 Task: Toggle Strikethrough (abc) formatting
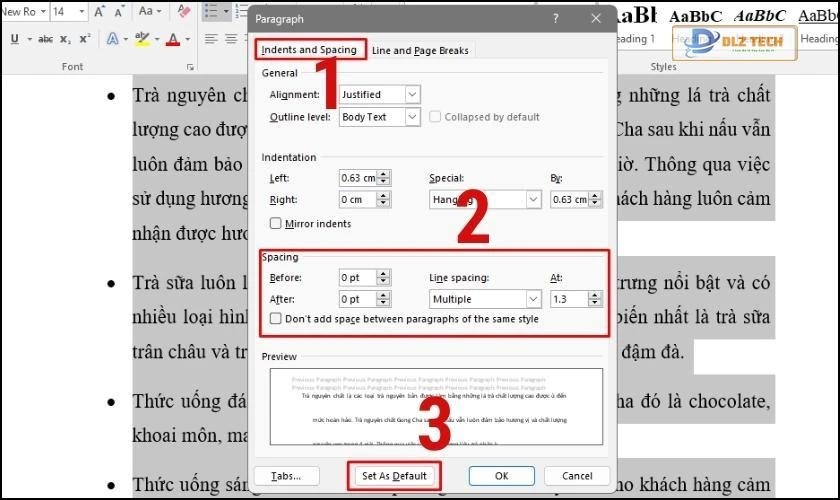point(46,39)
